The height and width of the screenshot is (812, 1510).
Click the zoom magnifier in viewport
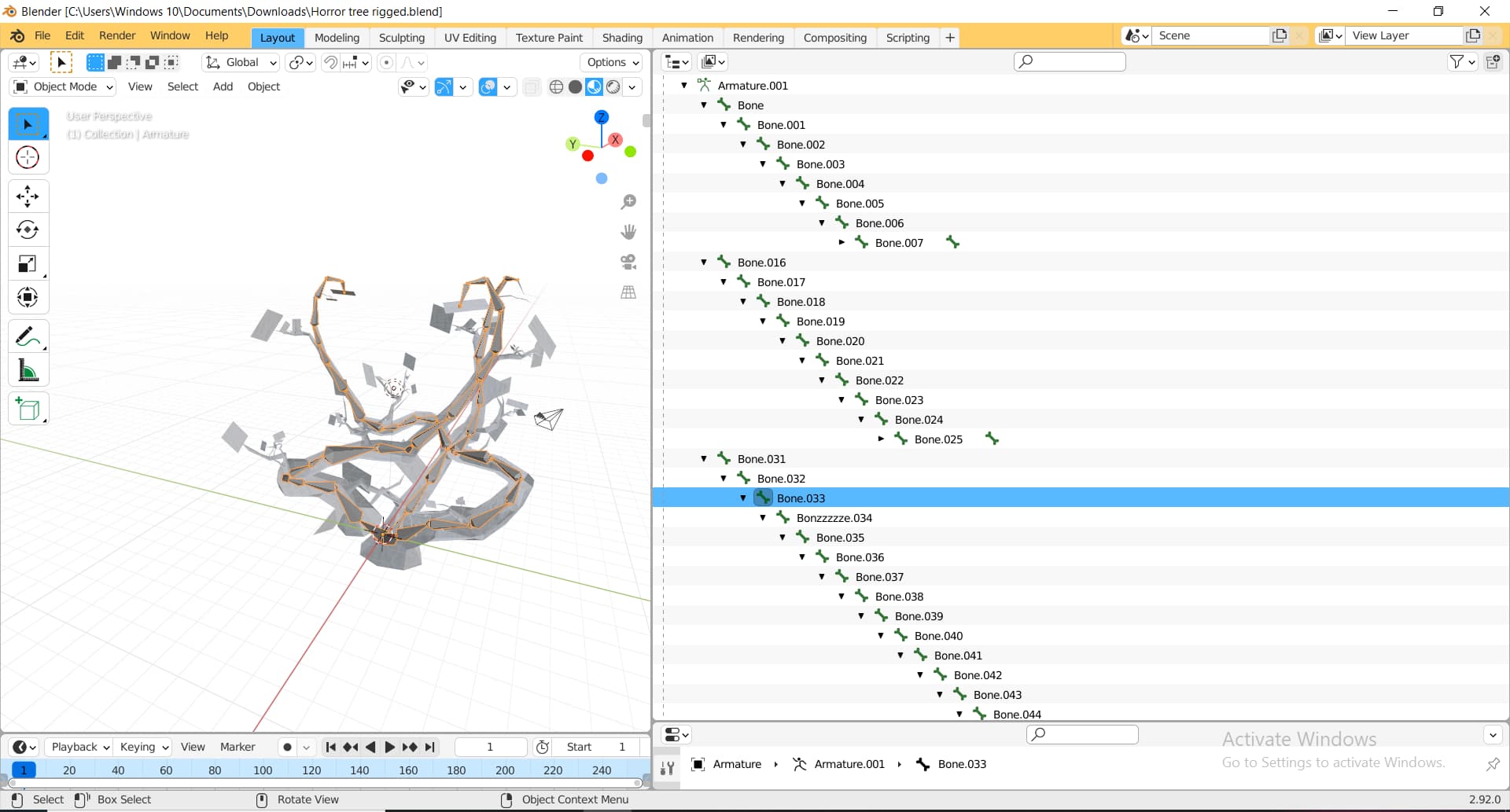[628, 202]
